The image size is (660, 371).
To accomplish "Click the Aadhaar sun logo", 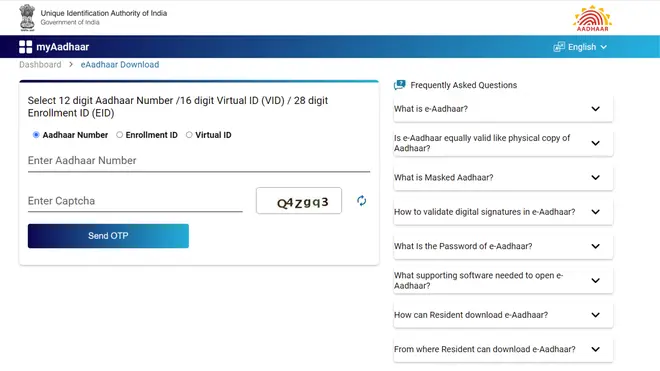I will point(592,18).
